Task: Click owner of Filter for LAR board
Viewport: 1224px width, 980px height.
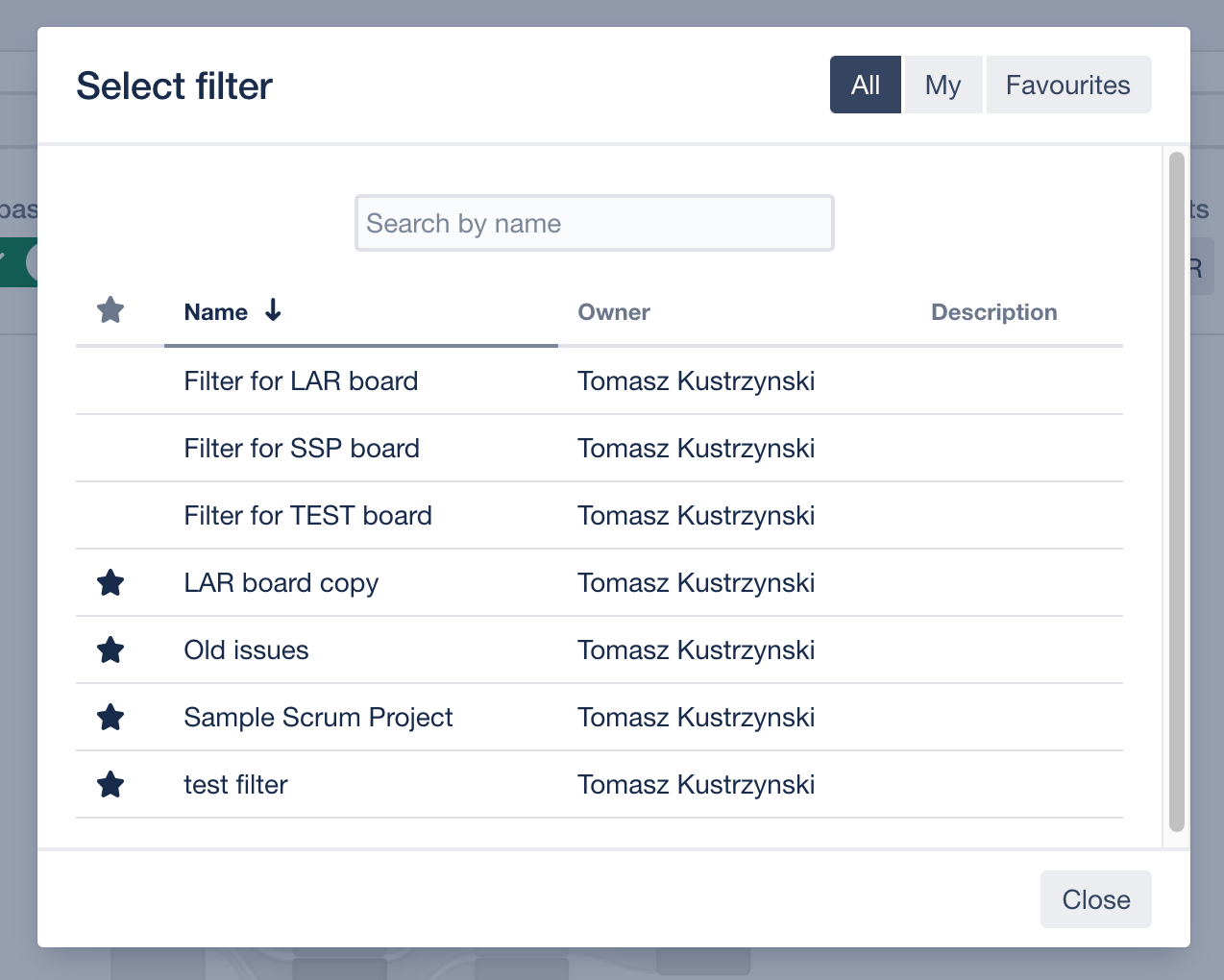Action: [697, 381]
